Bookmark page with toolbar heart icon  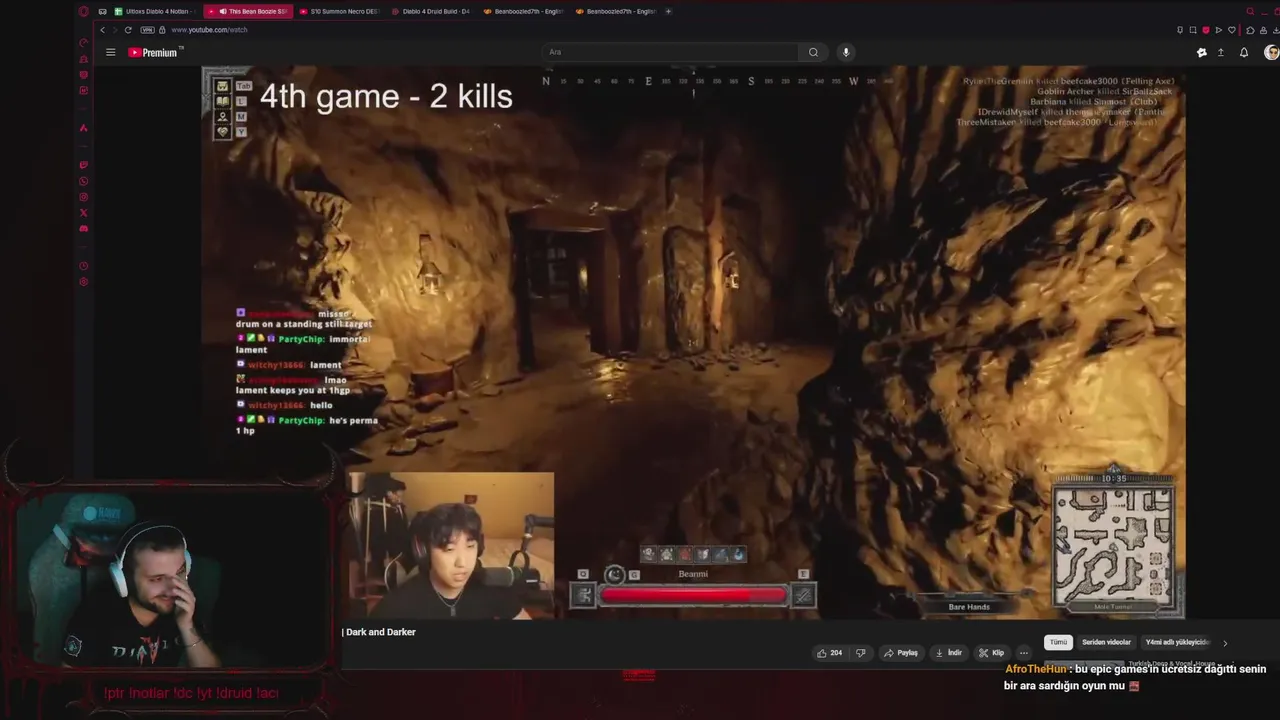coord(1231,30)
